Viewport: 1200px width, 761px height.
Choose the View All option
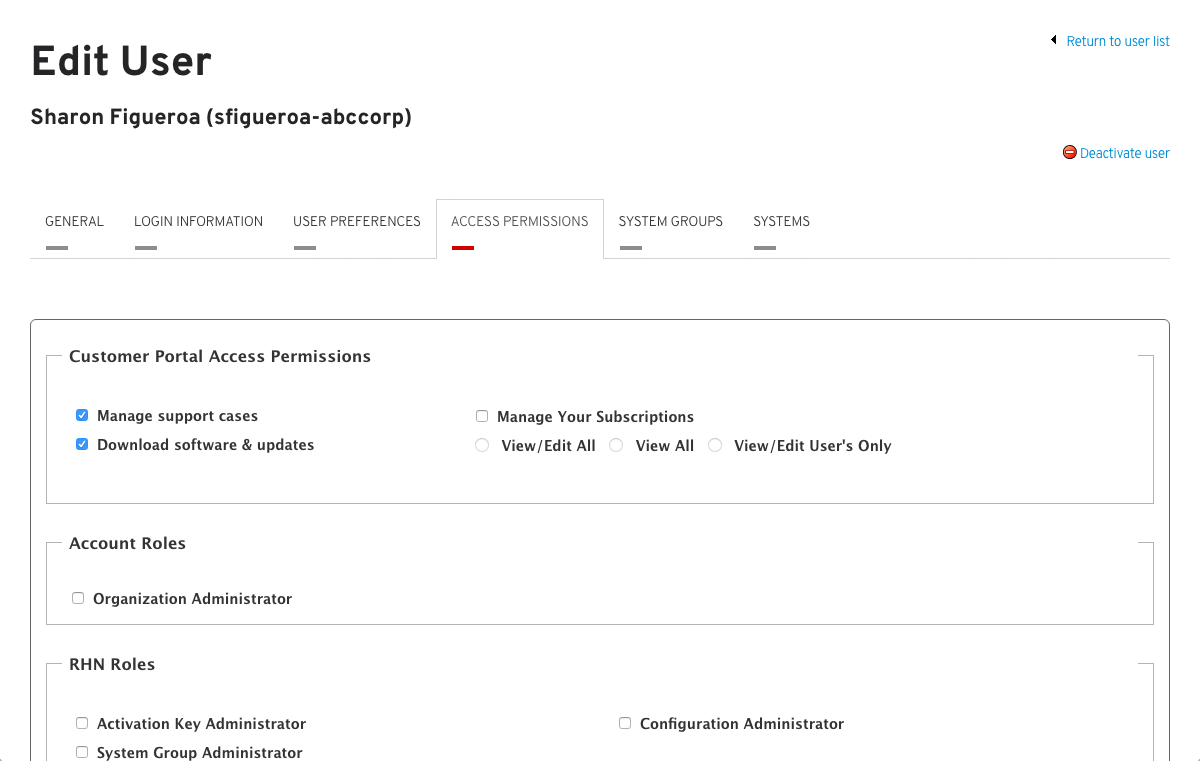click(x=616, y=445)
